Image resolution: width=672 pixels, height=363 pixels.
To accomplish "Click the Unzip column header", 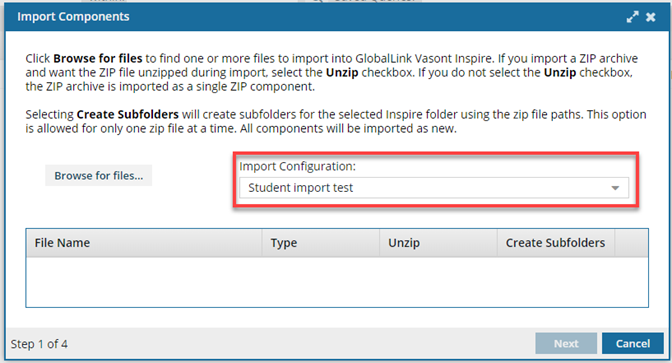I will click(438, 243).
